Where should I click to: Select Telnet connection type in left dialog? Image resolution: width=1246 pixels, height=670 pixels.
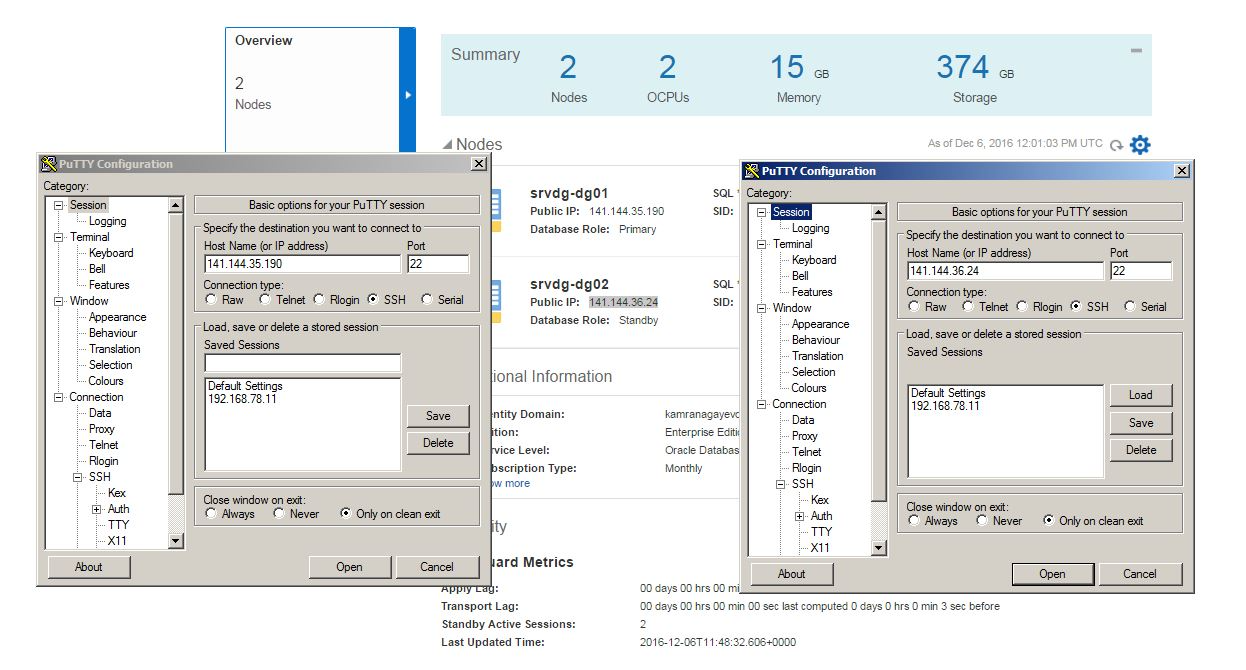click(x=265, y=300)
